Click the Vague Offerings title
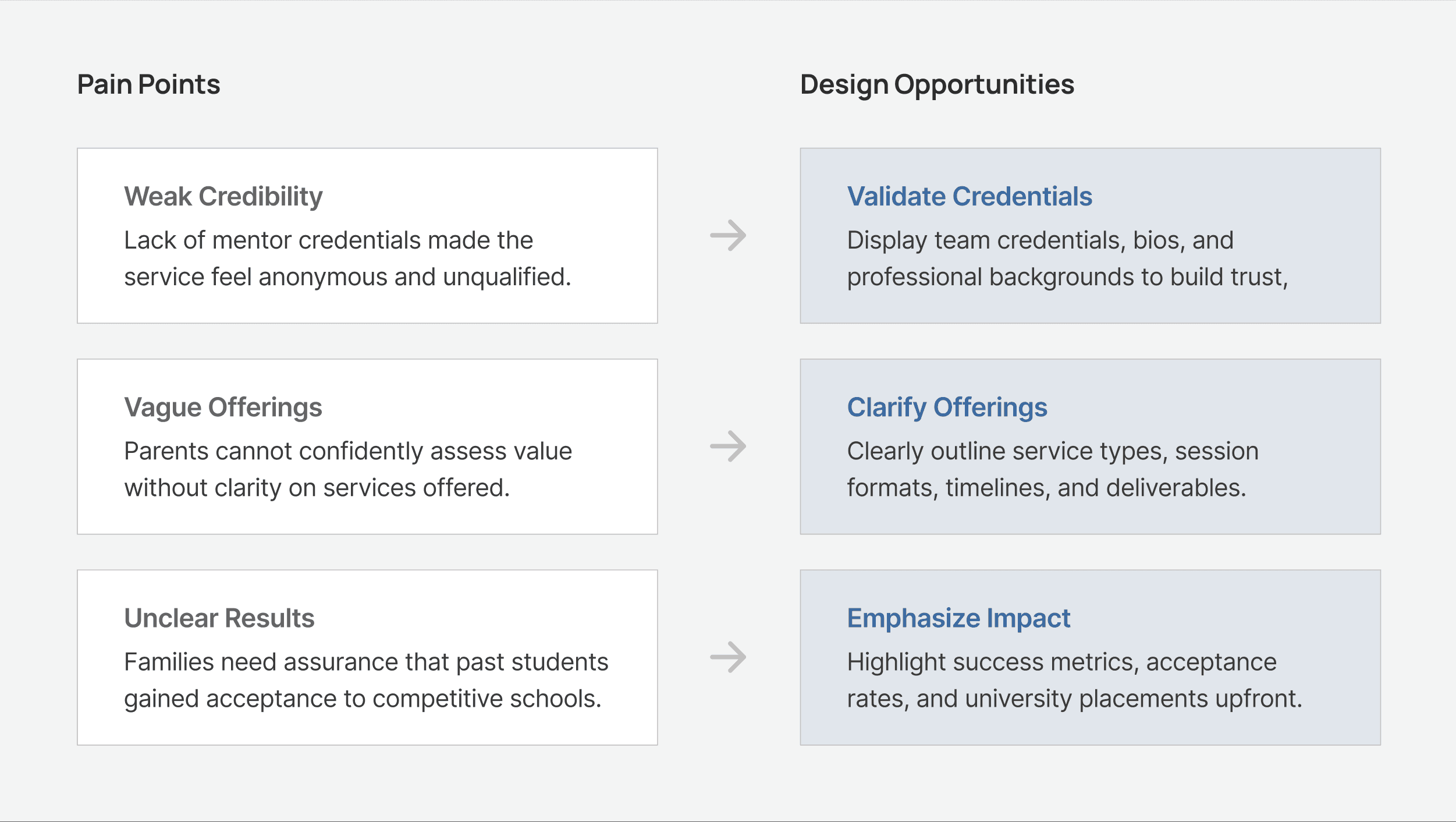Image resolution: width=1456 pixels, height=822 pixels. tap(223, 407)
